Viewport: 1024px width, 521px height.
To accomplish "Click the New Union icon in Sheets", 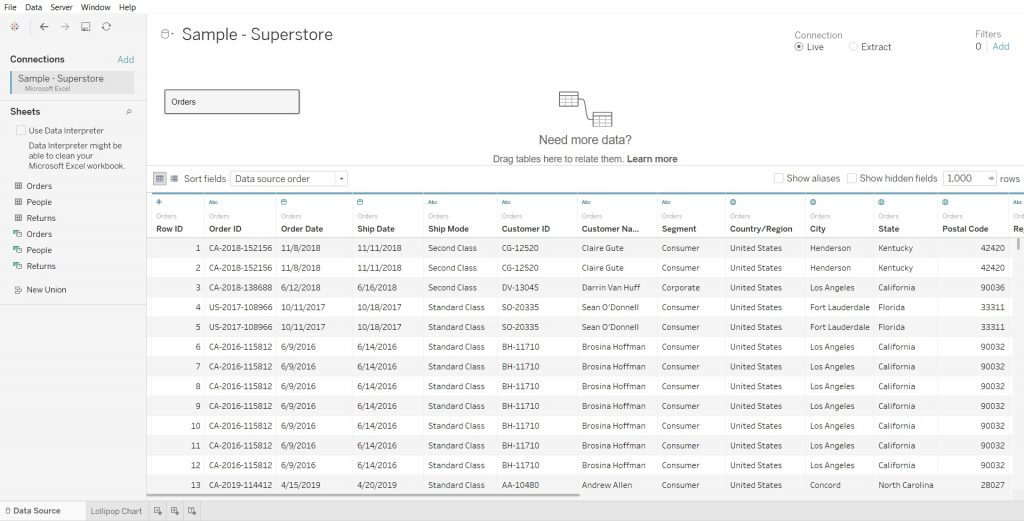I will point(18,290).
